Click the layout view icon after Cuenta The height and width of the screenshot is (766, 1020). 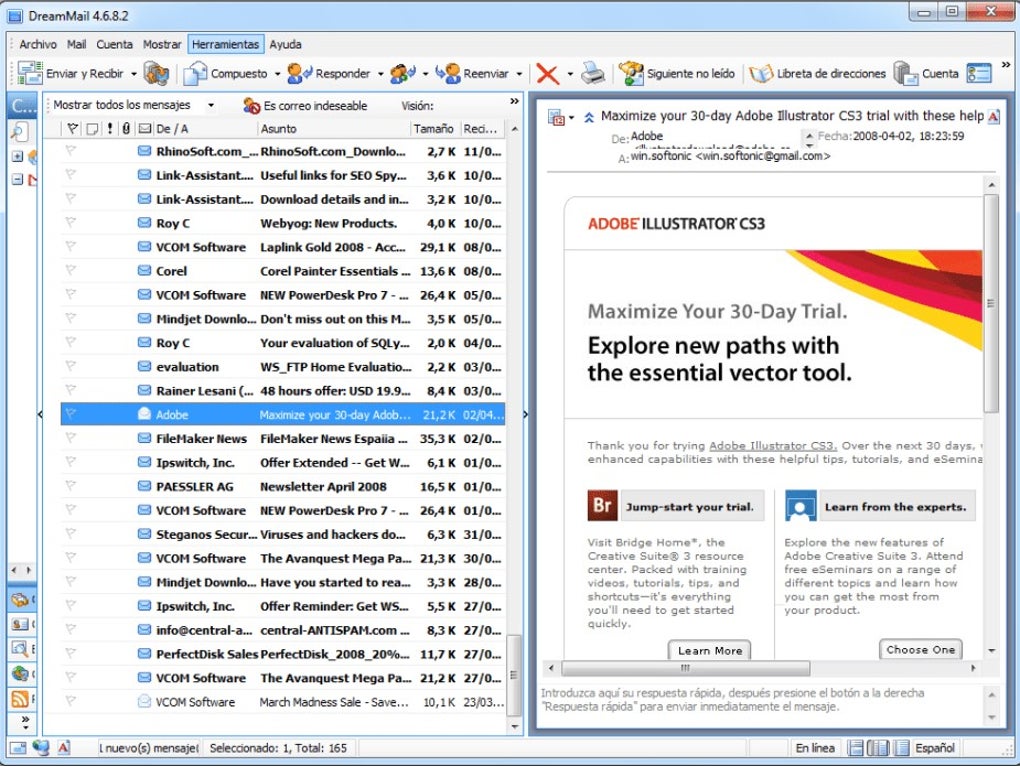pos(979,73)
